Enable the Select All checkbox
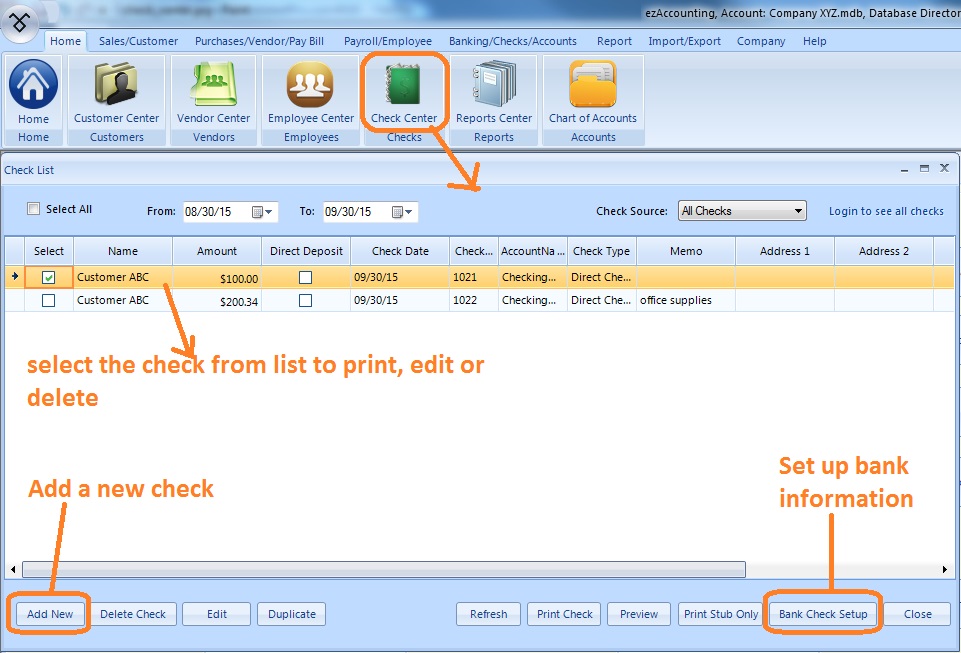 coord(34,209)
